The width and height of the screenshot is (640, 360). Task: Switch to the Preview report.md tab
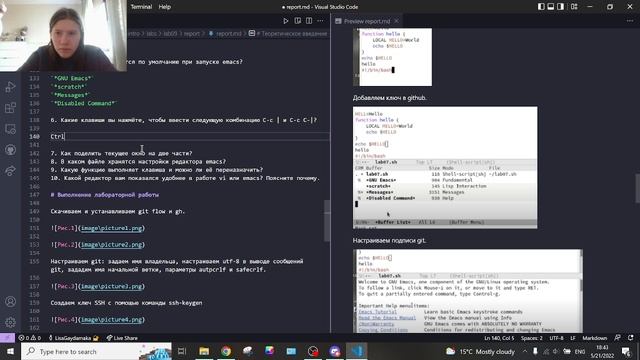[367, 21]
